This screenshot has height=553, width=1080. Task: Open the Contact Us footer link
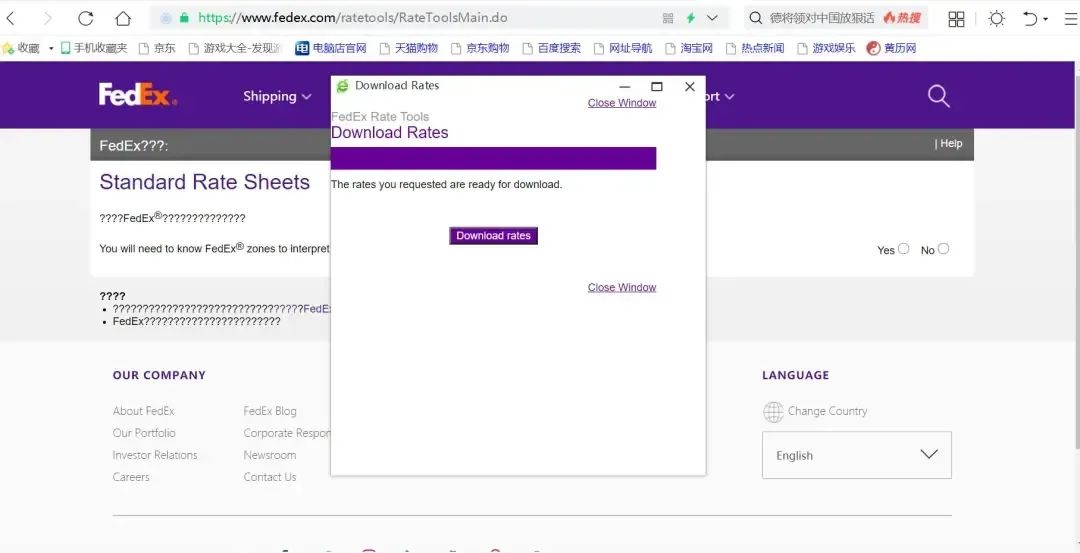click(x=270, y=477)
